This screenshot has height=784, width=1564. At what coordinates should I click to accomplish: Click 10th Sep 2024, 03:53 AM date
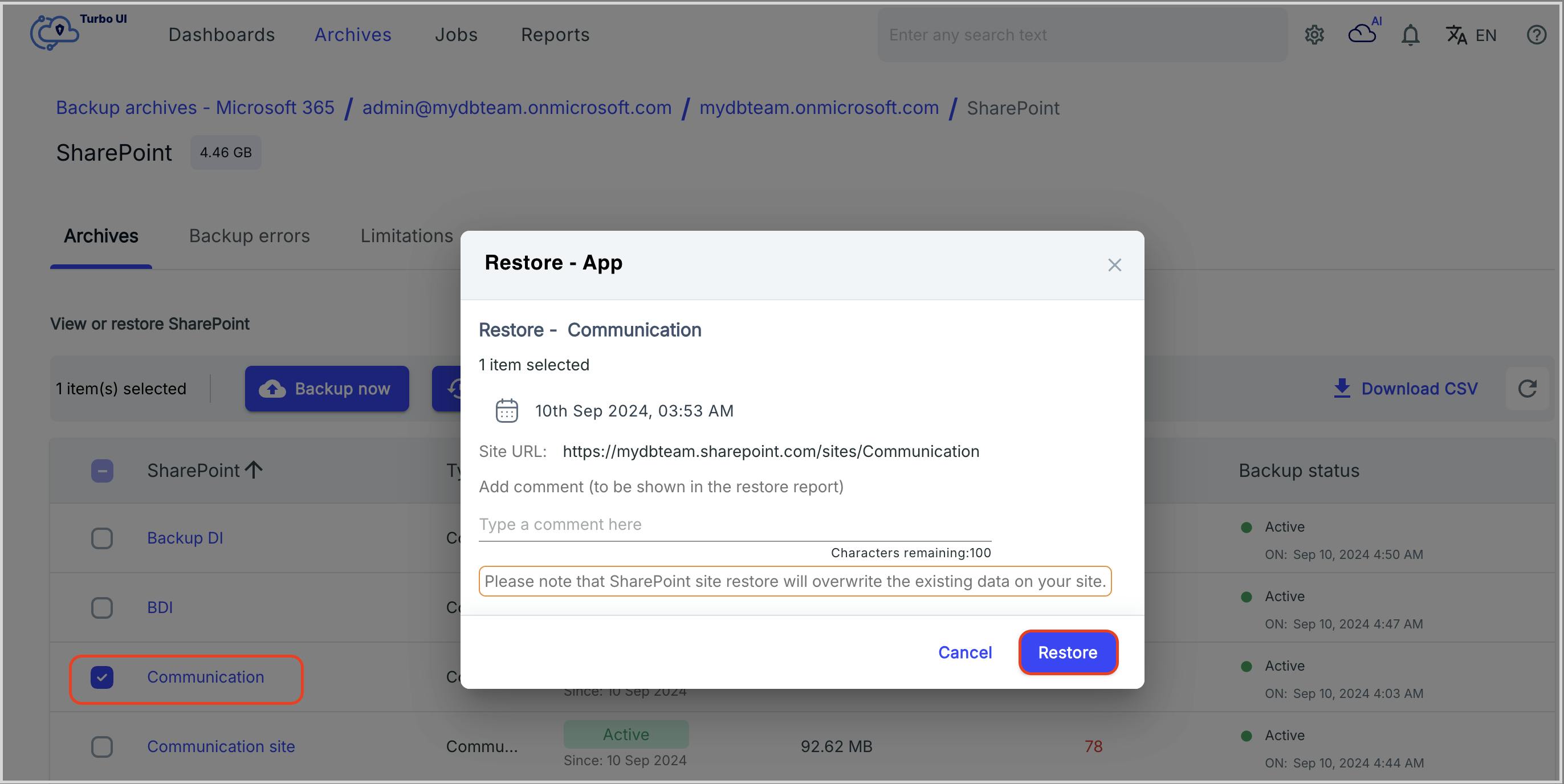click(x=634, y=411)
